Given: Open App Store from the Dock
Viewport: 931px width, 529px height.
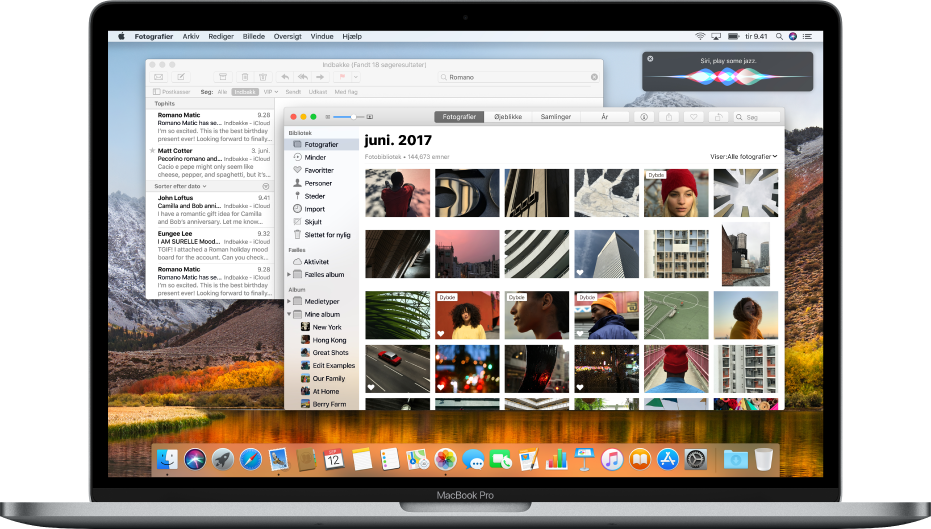Looking at the screenshot, I should pos(667,459).
